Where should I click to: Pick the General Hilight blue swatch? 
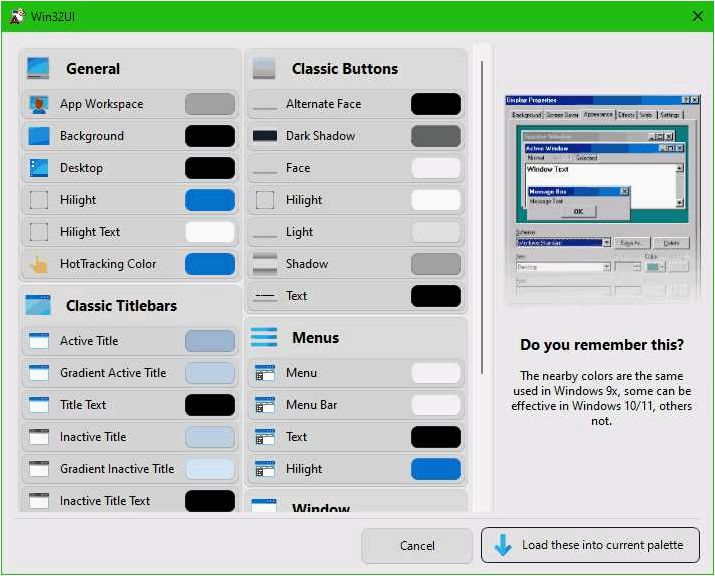(210, 200)
